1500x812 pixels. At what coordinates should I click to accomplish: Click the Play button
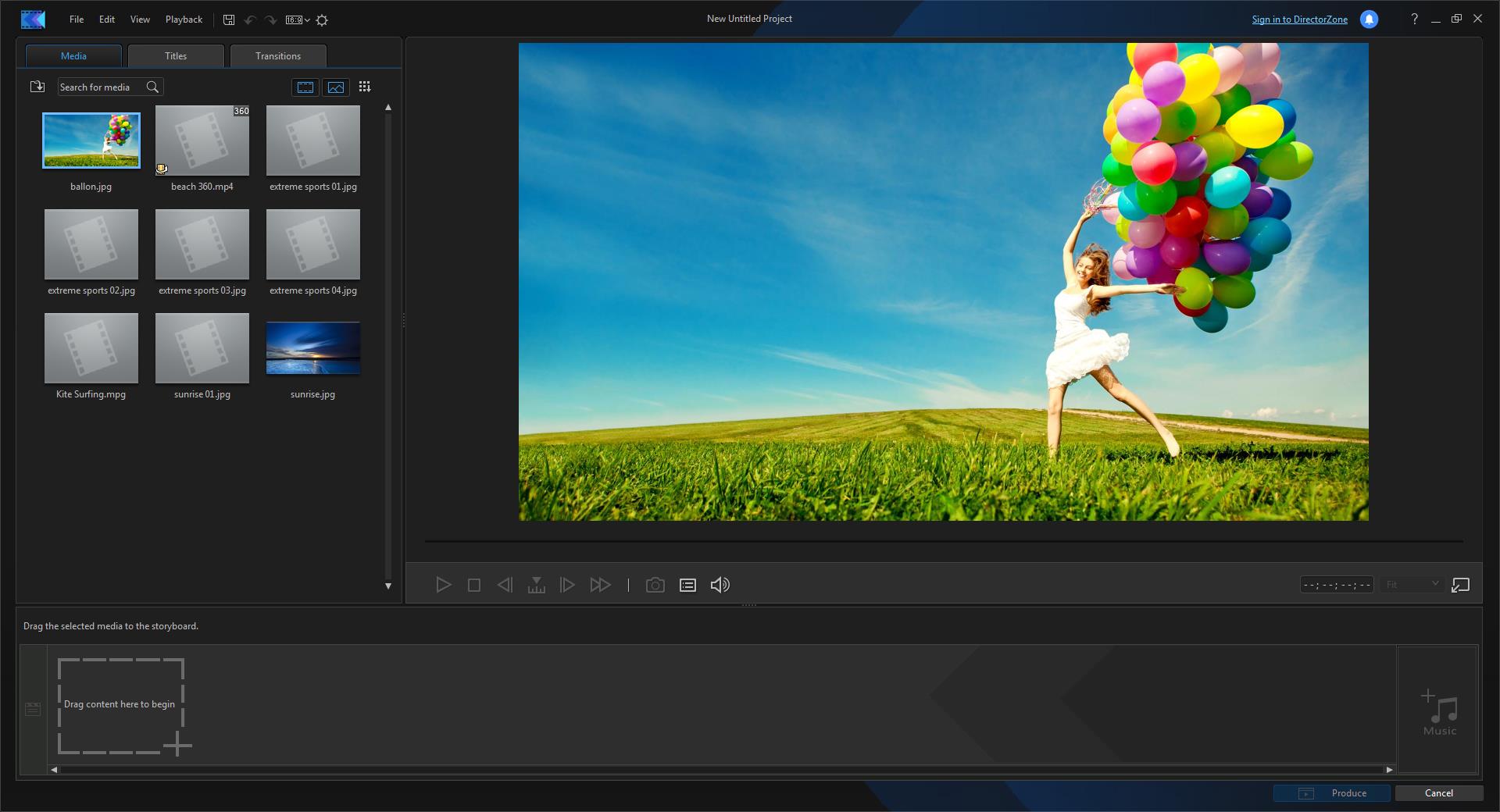443,585
